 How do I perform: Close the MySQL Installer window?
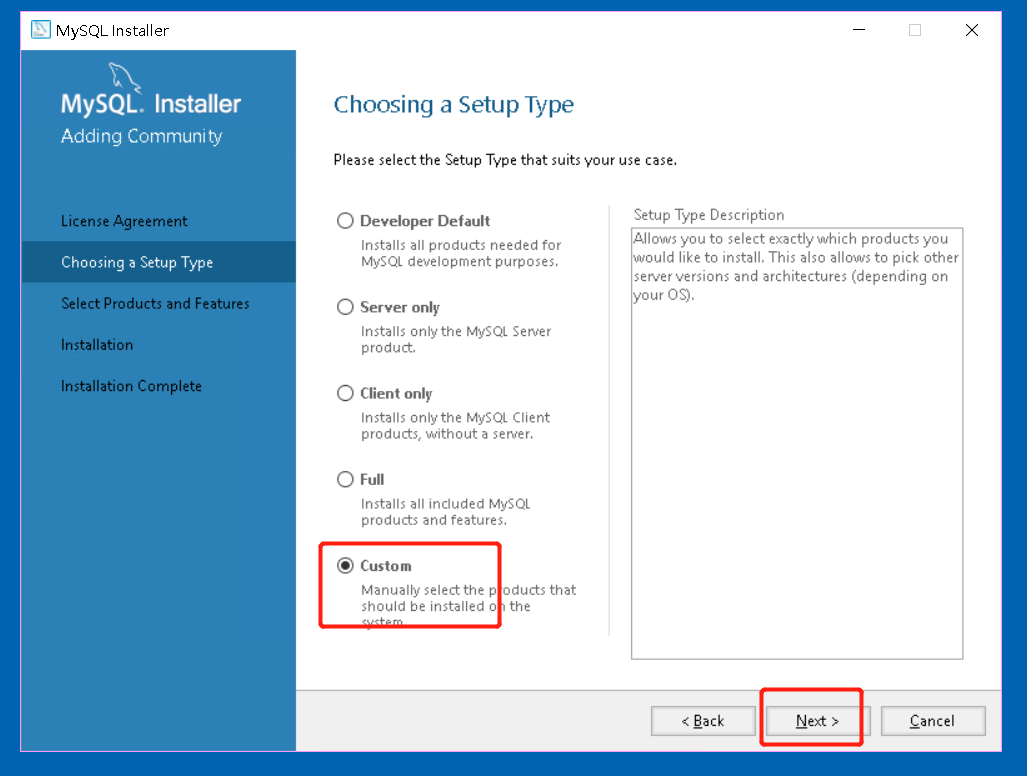pyautogui.click(x=972, y=30)
